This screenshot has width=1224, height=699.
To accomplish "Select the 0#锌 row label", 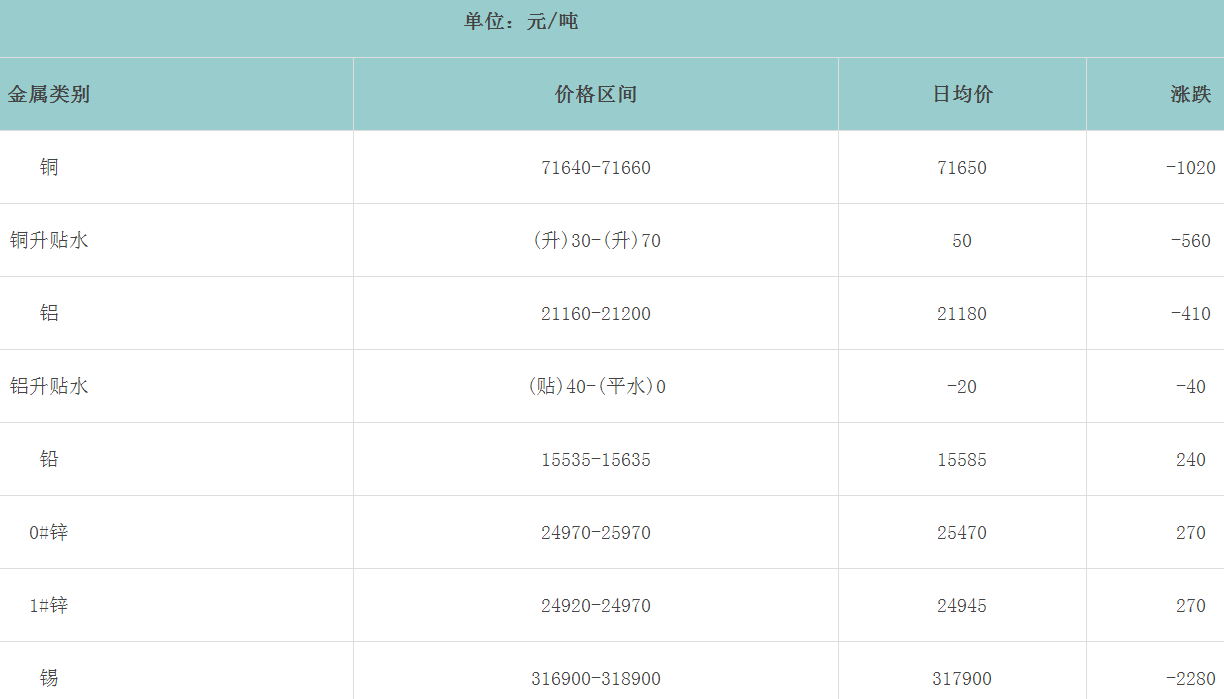I will (x=49, y=533).
